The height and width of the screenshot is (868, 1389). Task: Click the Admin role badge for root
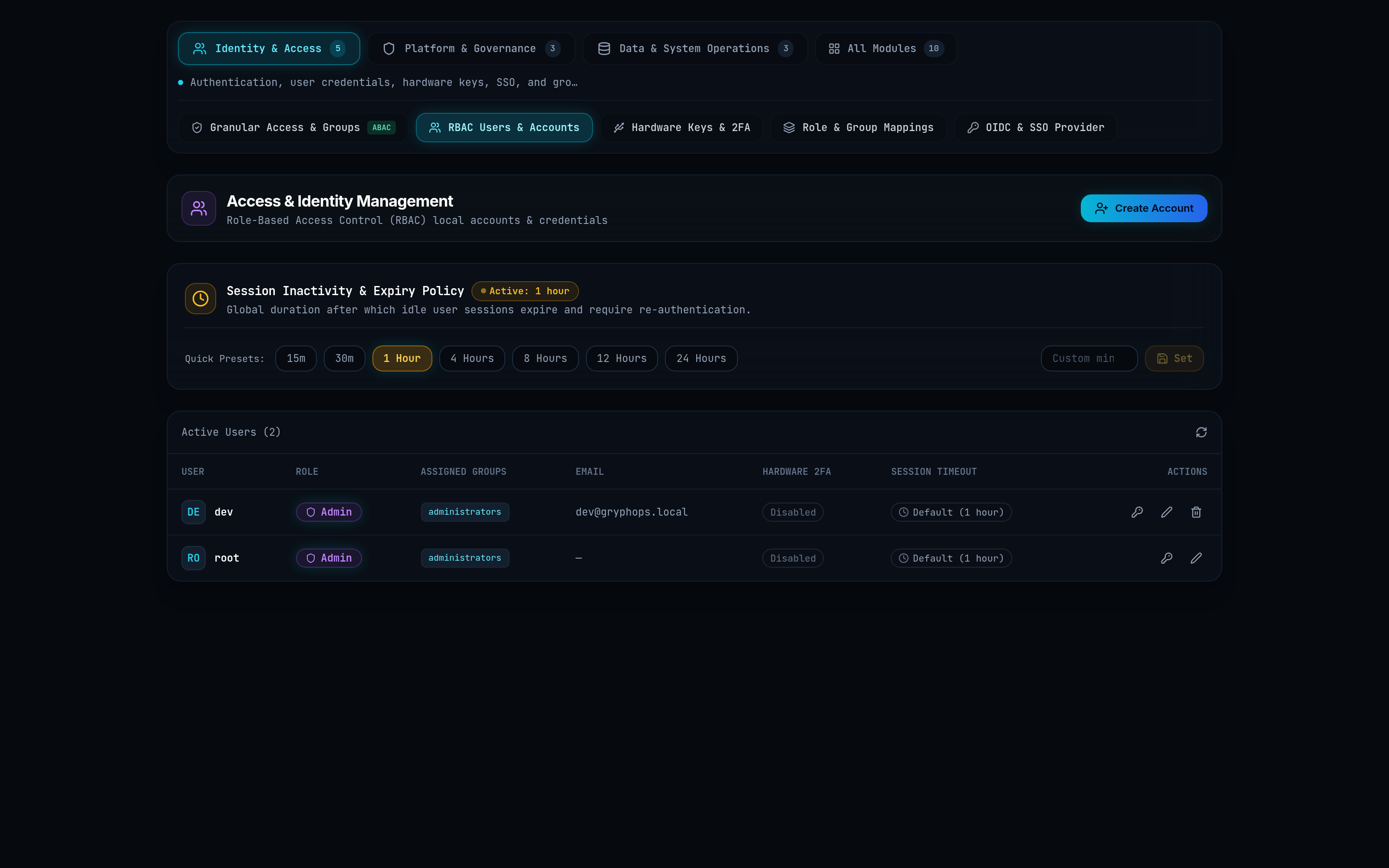329,558
